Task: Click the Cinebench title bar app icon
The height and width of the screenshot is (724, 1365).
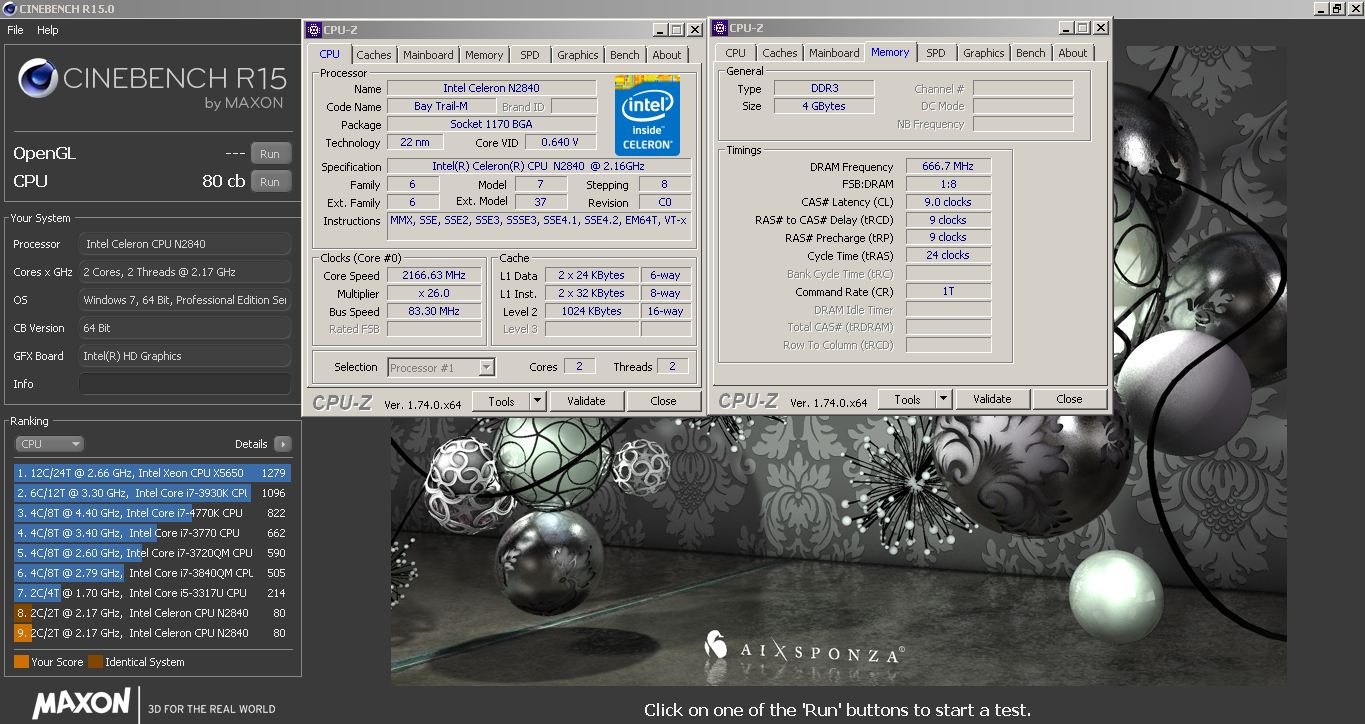Action: pos(9,9)
